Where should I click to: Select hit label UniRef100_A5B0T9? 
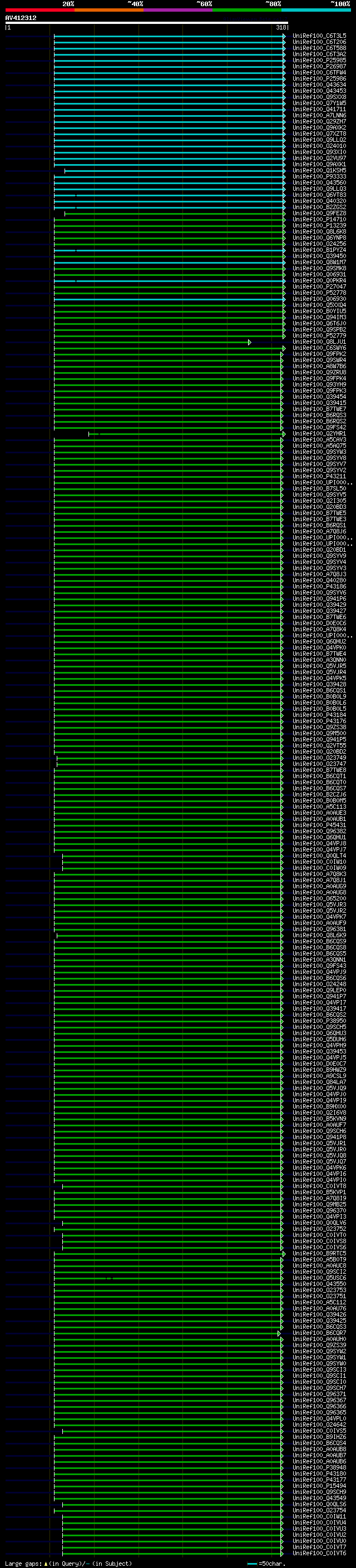(319, 1259)
